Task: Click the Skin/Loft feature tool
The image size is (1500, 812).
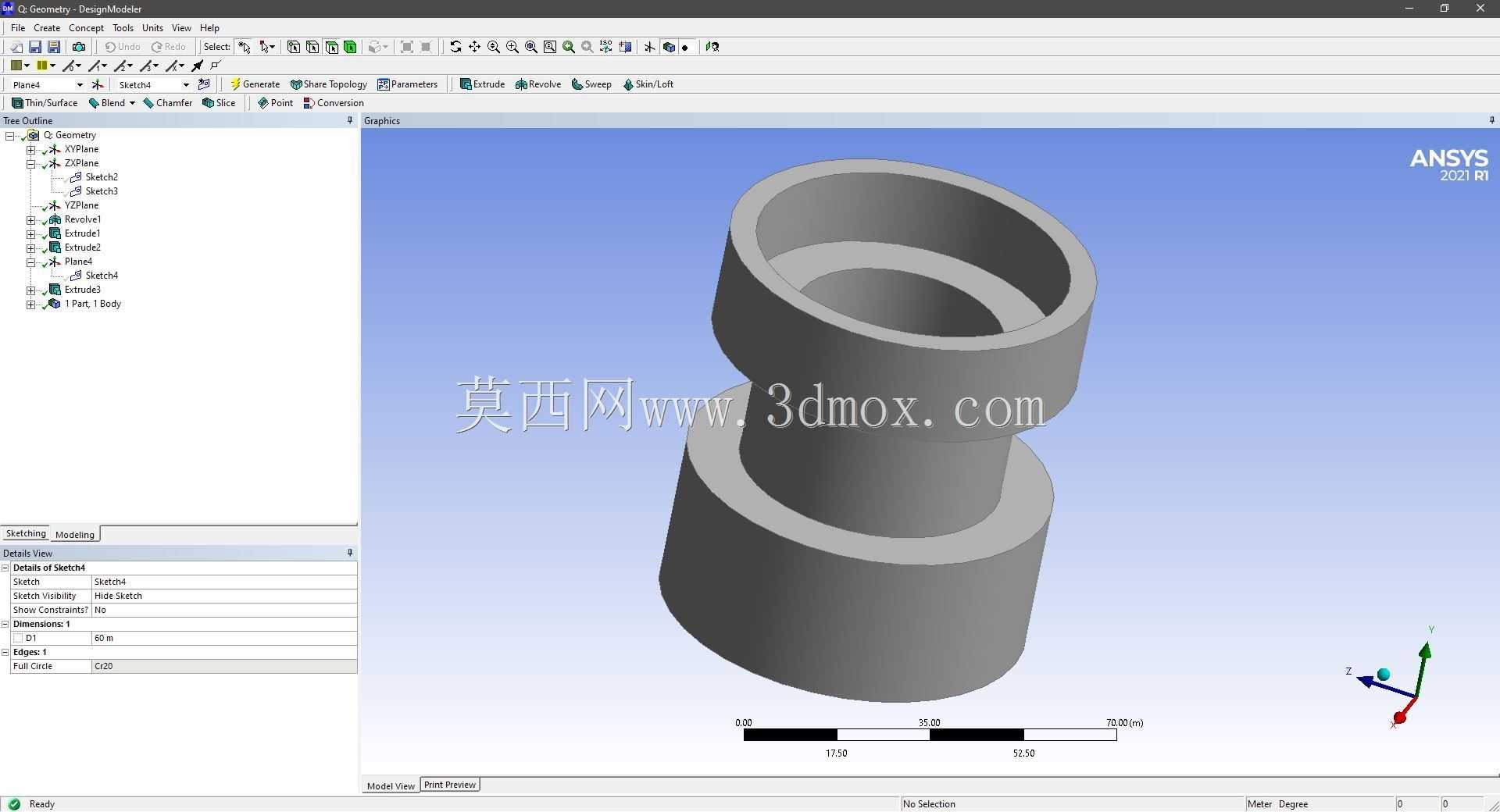Action: tap(648, 84)
